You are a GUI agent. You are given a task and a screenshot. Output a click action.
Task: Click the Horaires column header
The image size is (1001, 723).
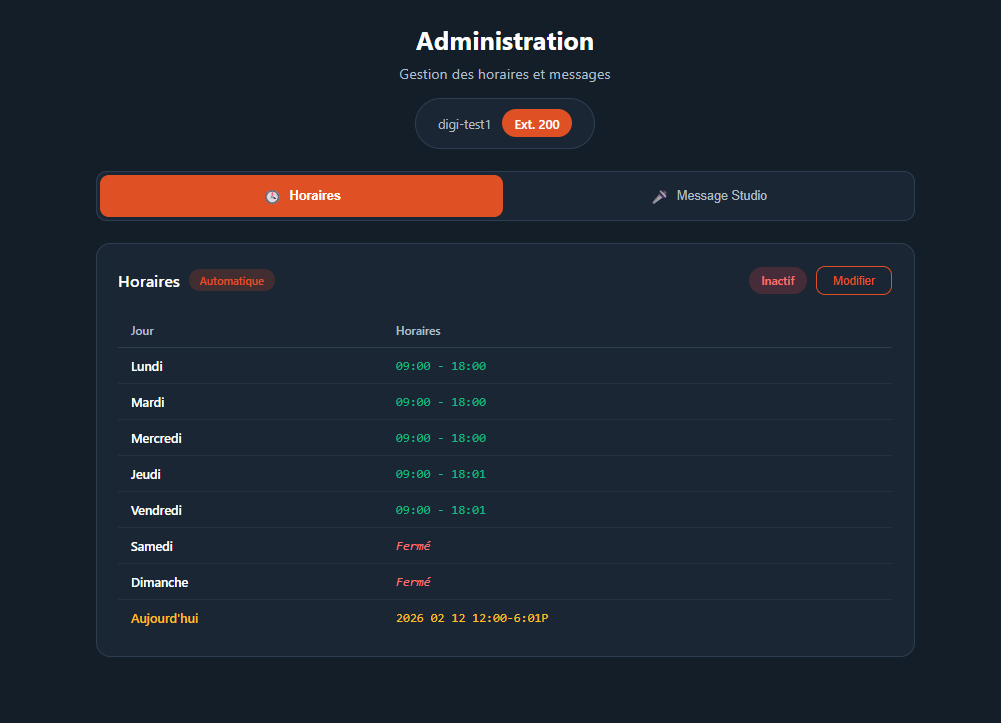click(x=417, y=331)
